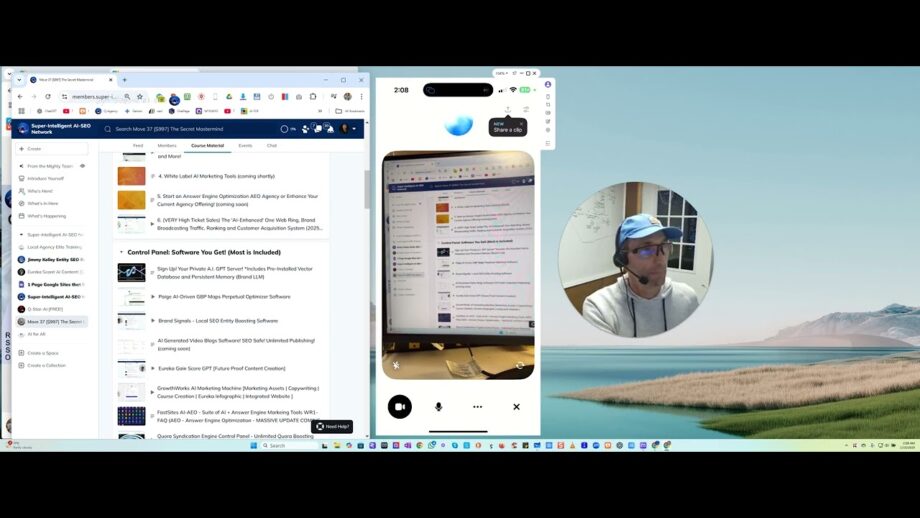Open the Windows Start button
Viewport: 920px width, 518px height.
[x=253, y=445]
